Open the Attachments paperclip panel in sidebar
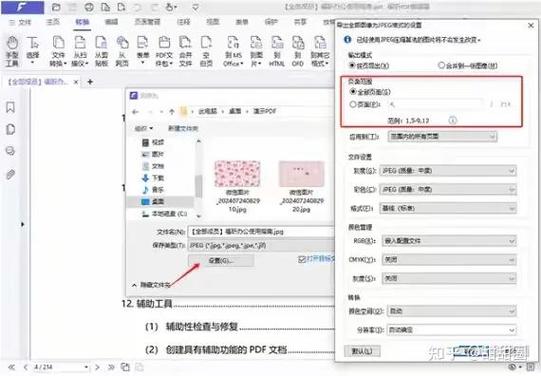Screen dimensions: 541x376 [x=11, y=175]
